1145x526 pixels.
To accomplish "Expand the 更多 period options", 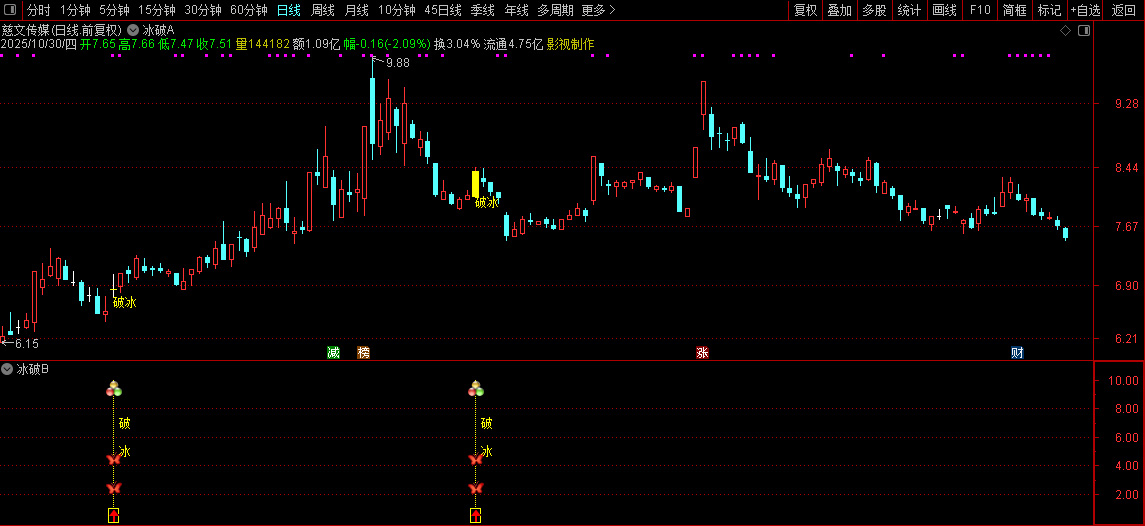I will click(x=599, y=10).
